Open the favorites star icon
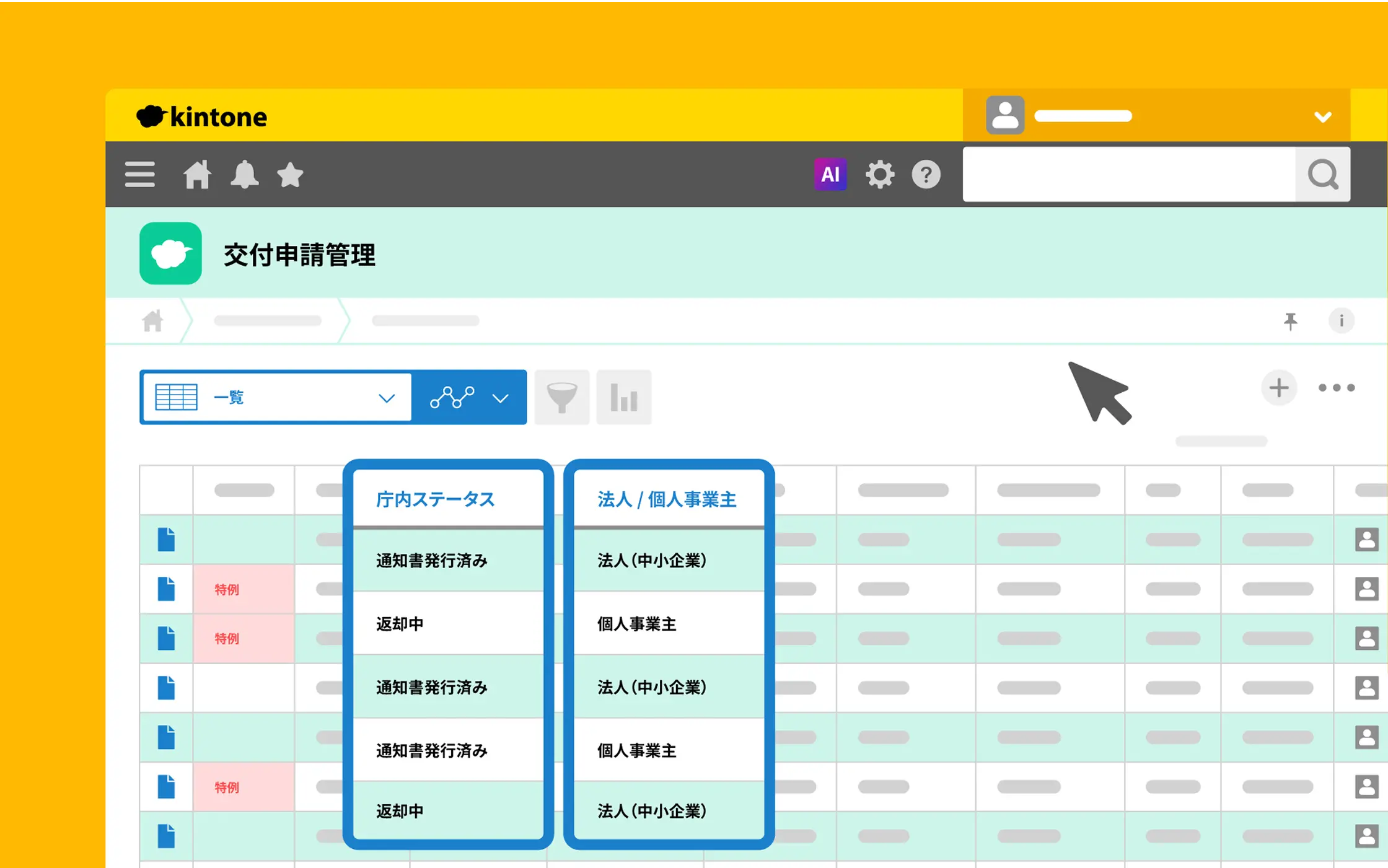Viewport: 1388px width, 868px height. point(290,175)
